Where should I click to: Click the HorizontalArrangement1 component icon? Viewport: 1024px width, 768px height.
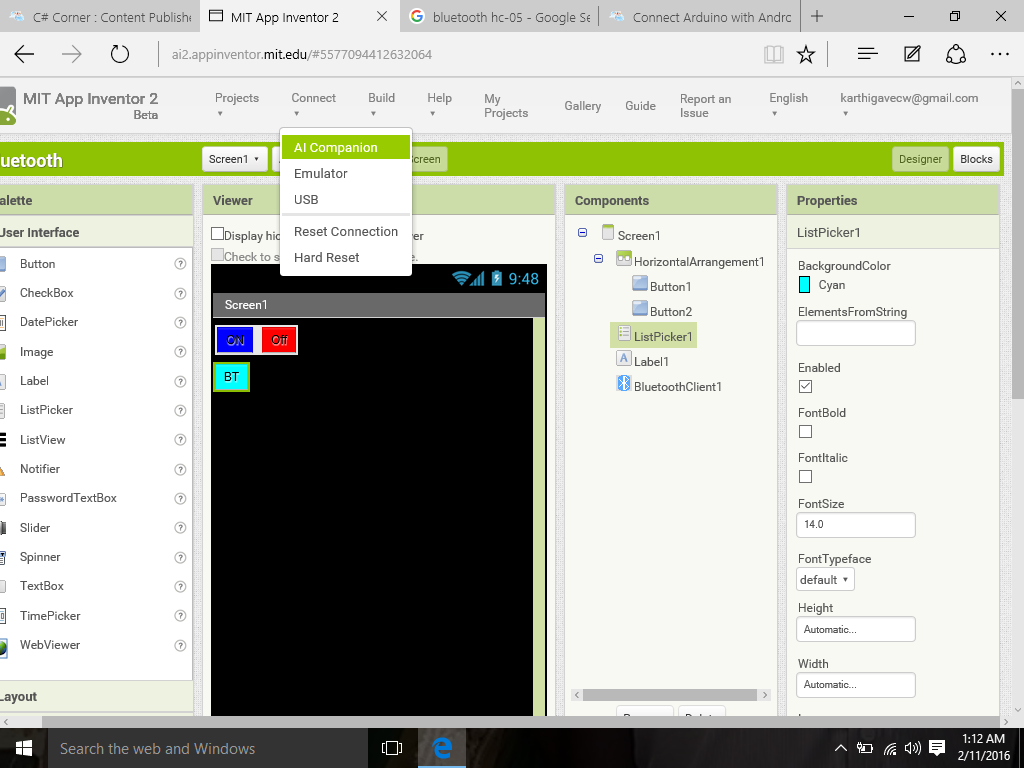[x=624, y=258]
